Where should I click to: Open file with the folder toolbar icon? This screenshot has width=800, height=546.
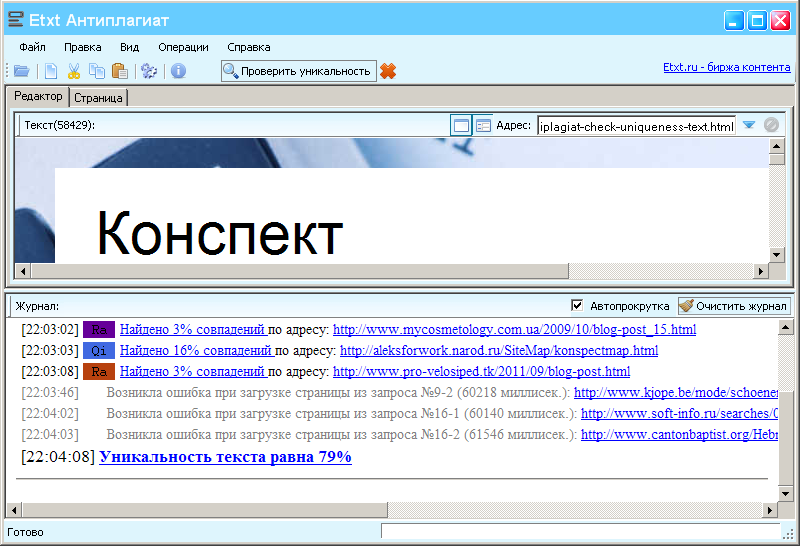(x=22, y=71)
